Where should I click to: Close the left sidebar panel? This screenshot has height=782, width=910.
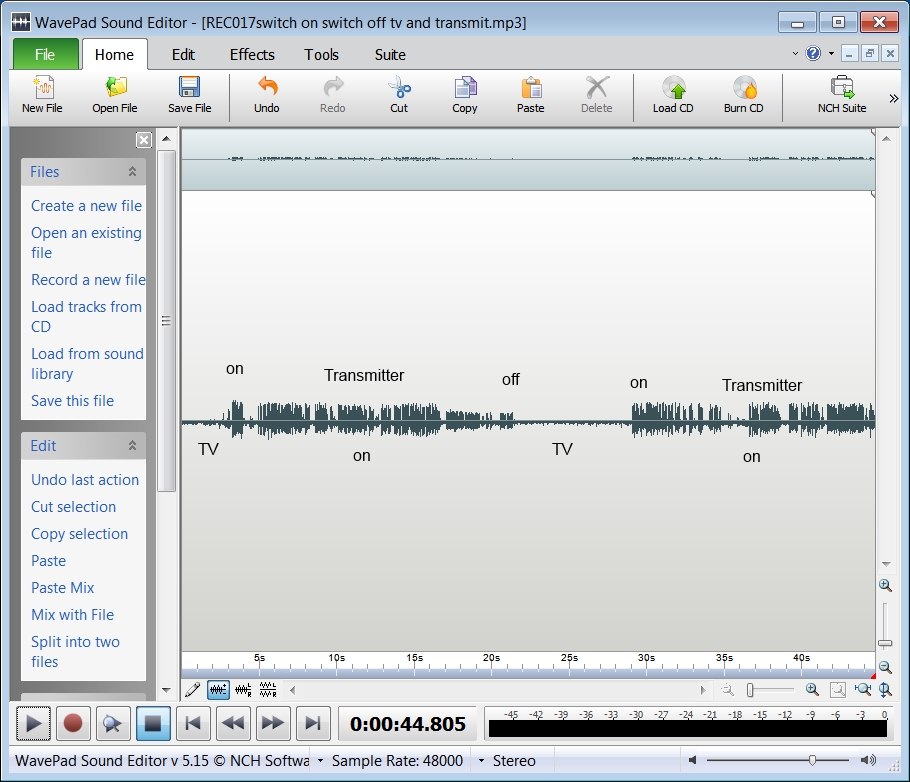click(x=144, y=141)
